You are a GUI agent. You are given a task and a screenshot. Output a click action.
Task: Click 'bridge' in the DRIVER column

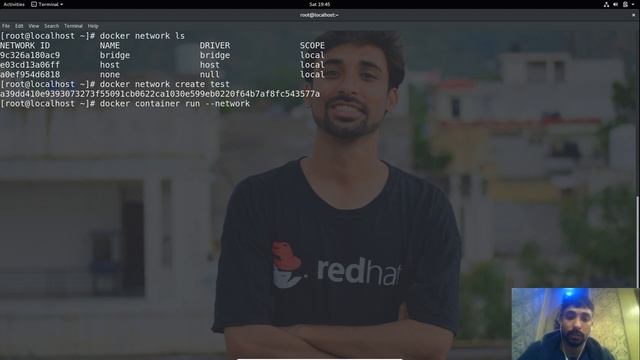215,55
